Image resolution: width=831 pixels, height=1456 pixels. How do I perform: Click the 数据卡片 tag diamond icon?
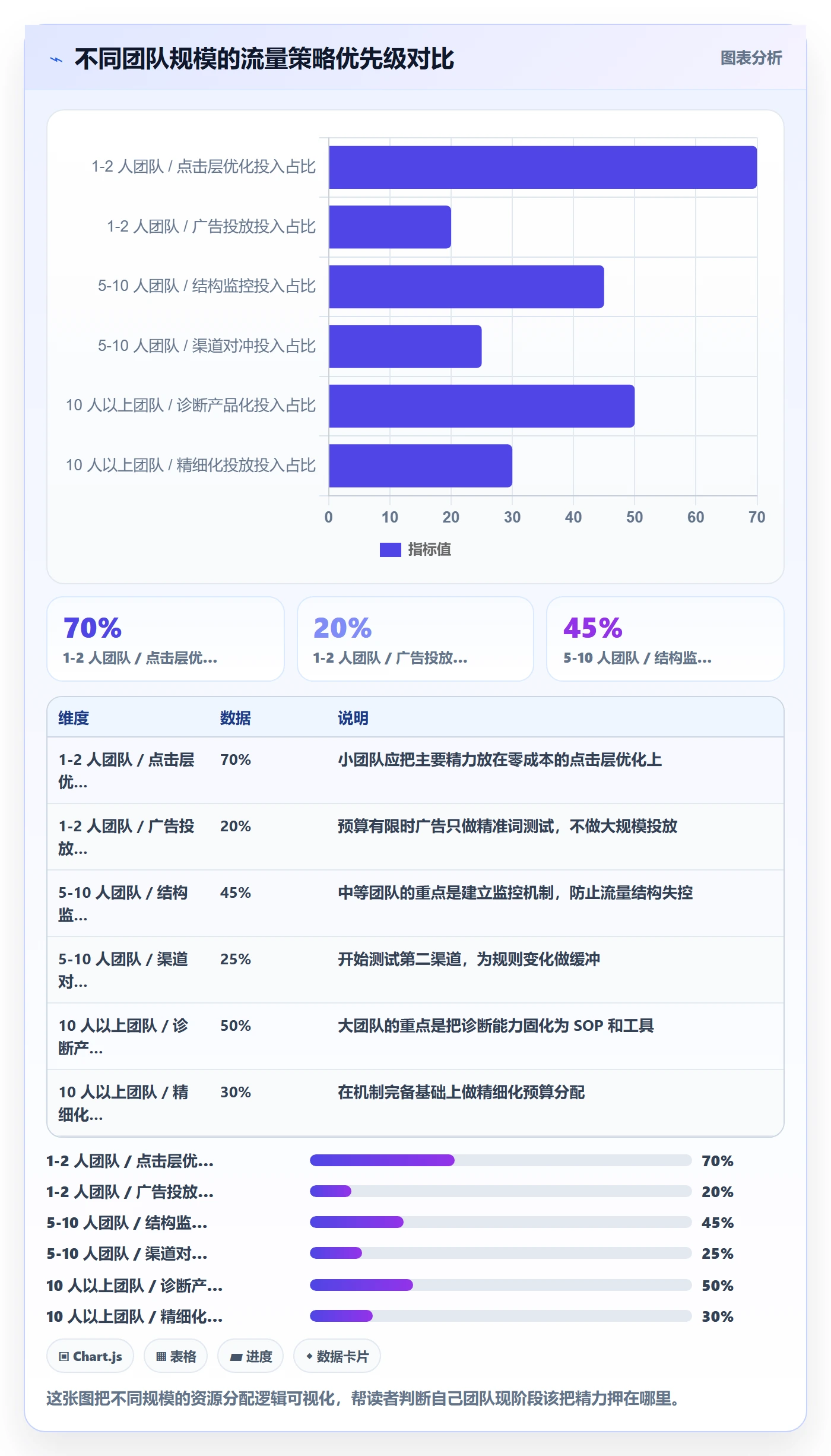tap(309, 1356)
